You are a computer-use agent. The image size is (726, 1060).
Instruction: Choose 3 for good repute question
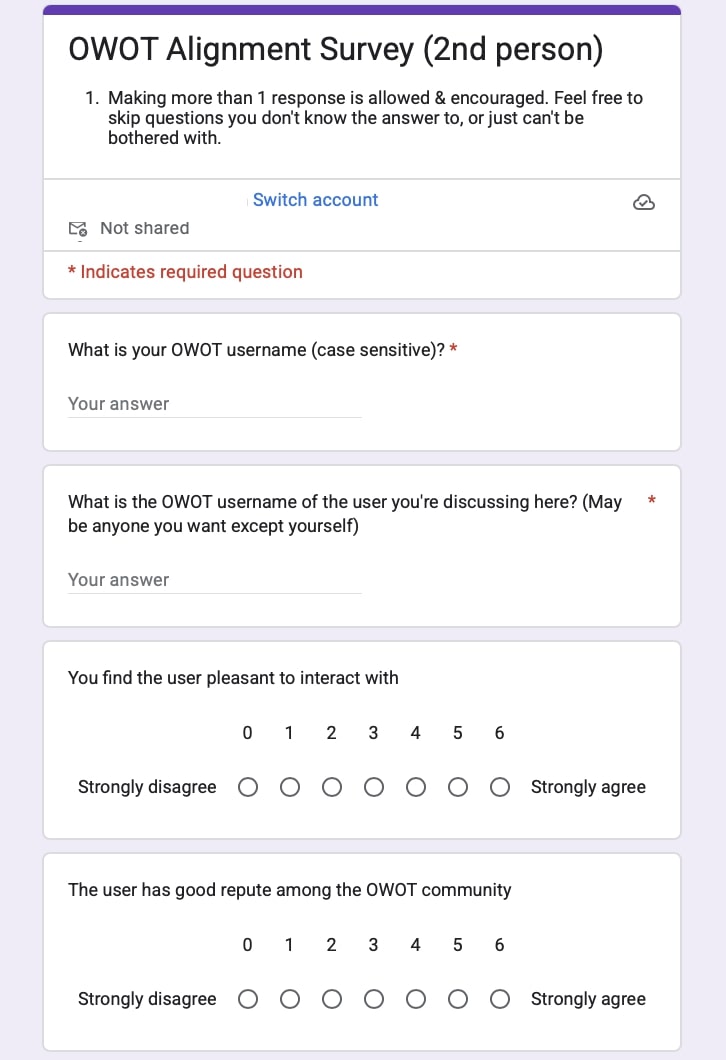[374, 1000]
